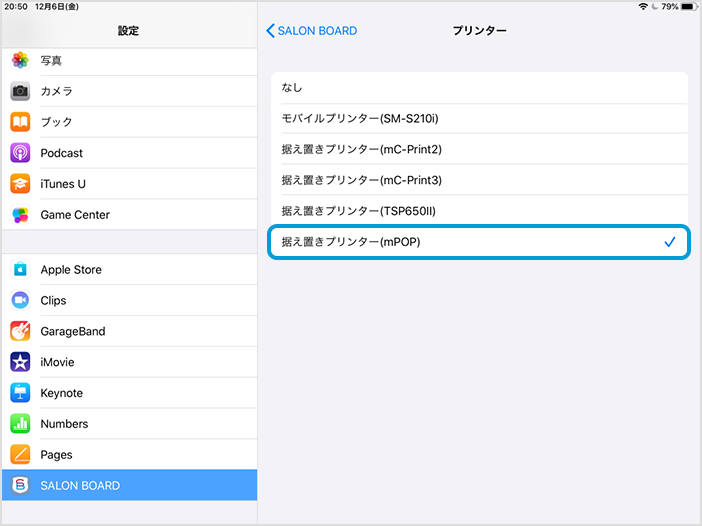The image size is (702, 526).
Task: Tap the blue checkmark on mPOP row
Action: click(x=670, y=242)
